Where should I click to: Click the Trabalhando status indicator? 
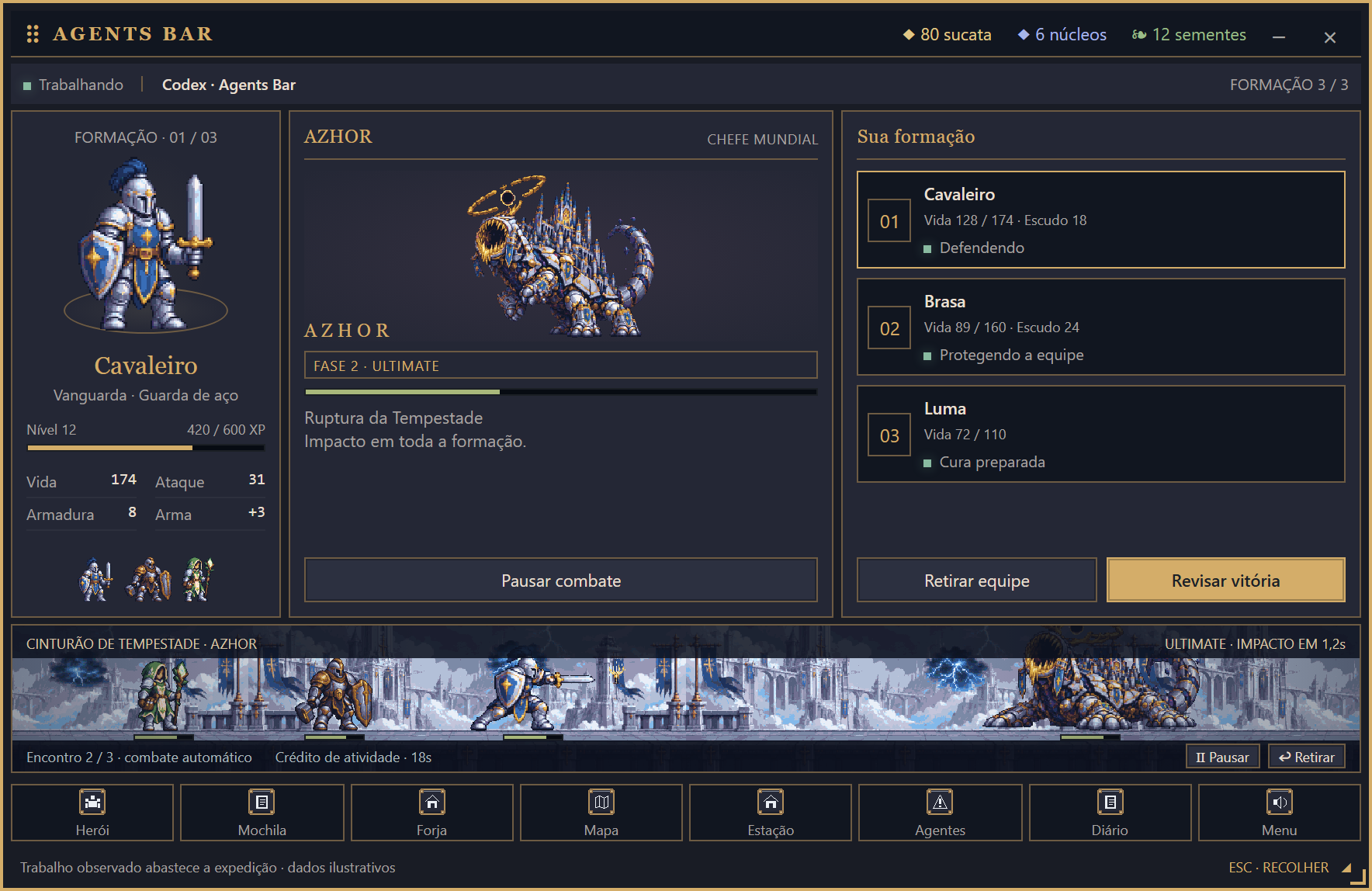pyautogui.click(x=73, y=85)
